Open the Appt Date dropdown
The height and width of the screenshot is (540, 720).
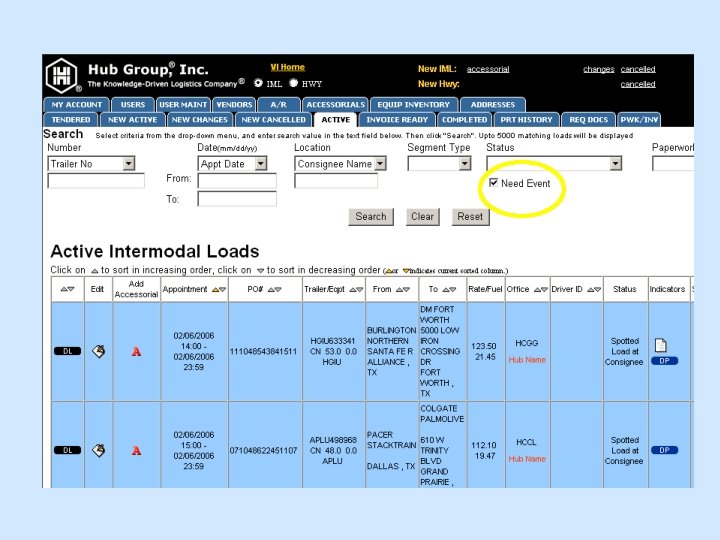click(261, 163)
